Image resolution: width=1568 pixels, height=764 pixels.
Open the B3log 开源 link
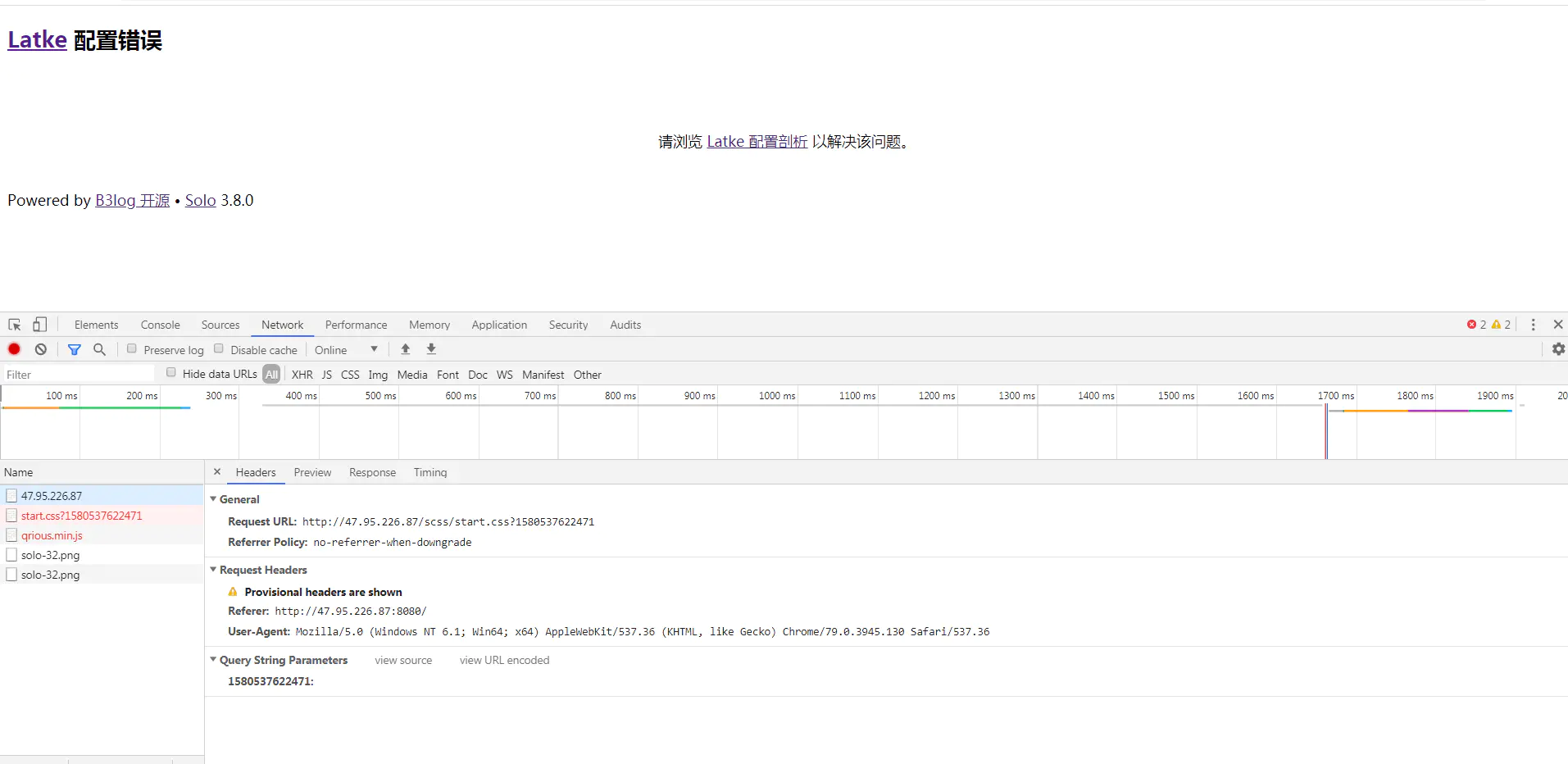point(132,200)
